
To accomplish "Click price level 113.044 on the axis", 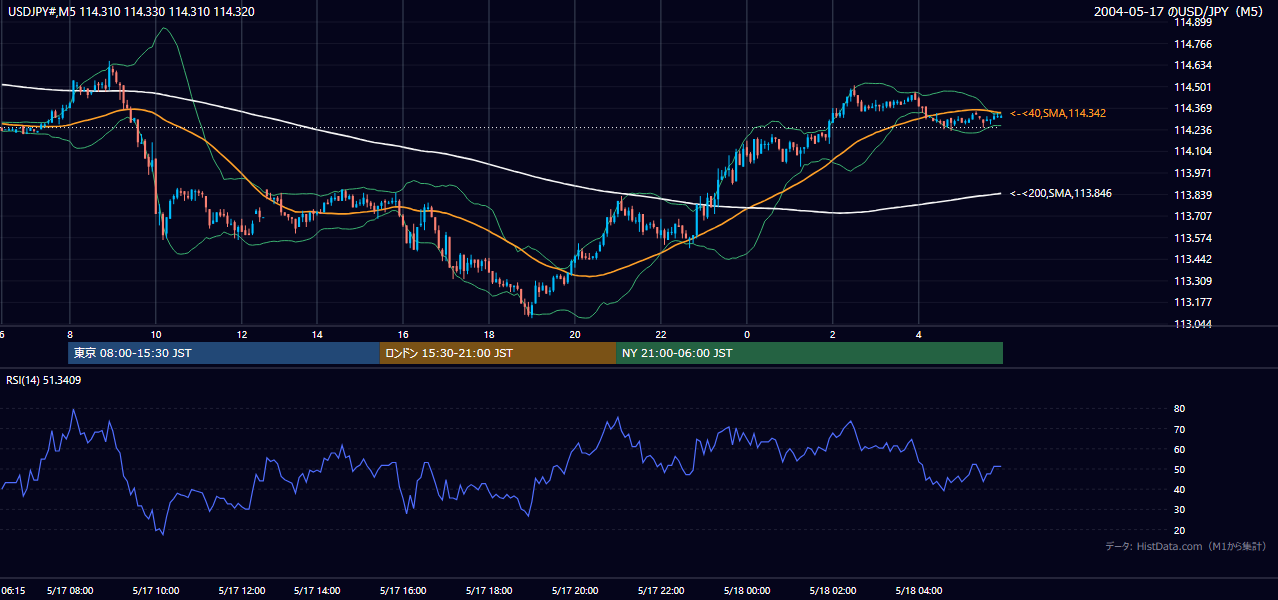I will coord(1193,324).
